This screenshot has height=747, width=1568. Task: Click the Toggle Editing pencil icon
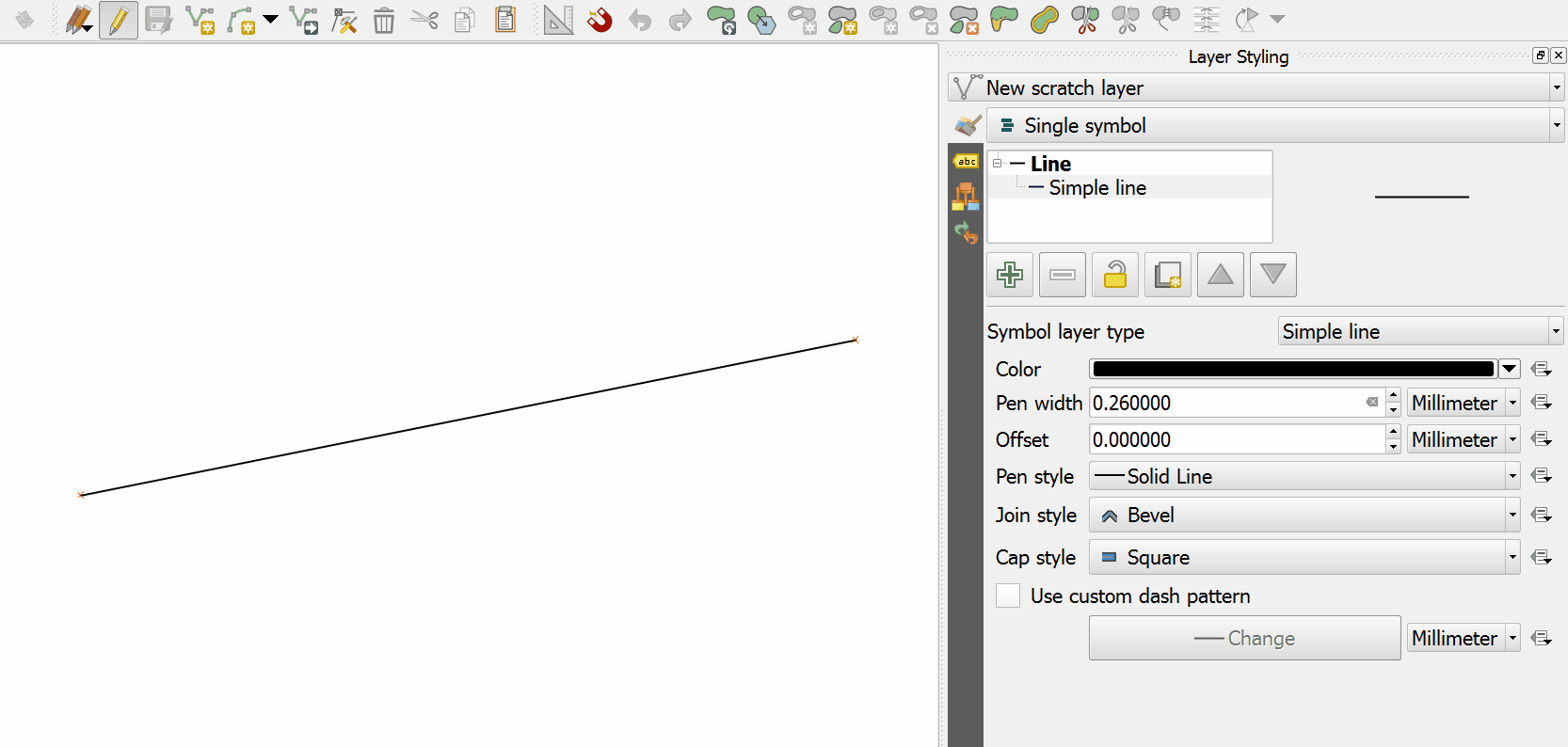(119, 20)
